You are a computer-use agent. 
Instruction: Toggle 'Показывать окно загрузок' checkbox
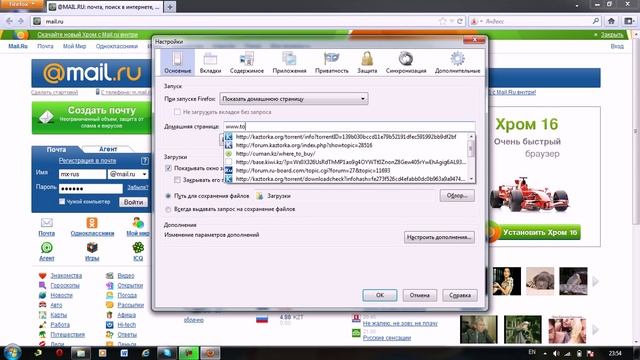168,168
